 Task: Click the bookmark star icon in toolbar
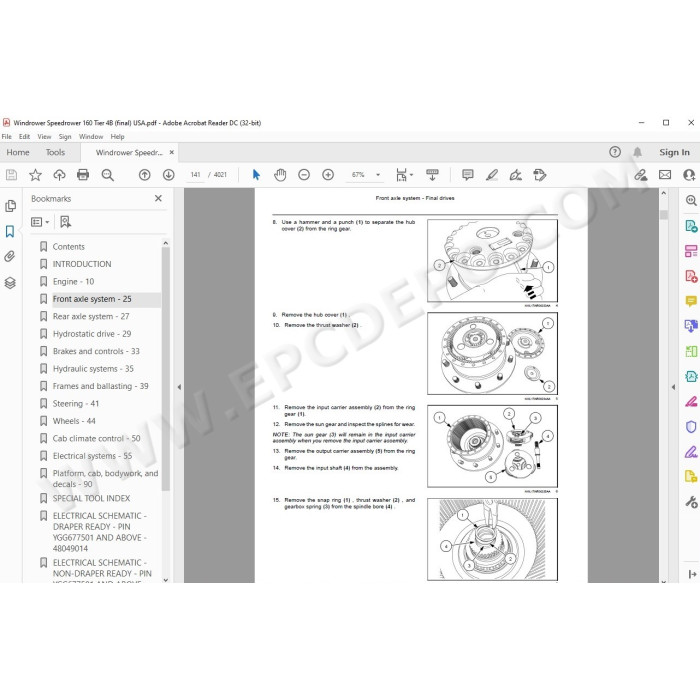click(35, 175)
